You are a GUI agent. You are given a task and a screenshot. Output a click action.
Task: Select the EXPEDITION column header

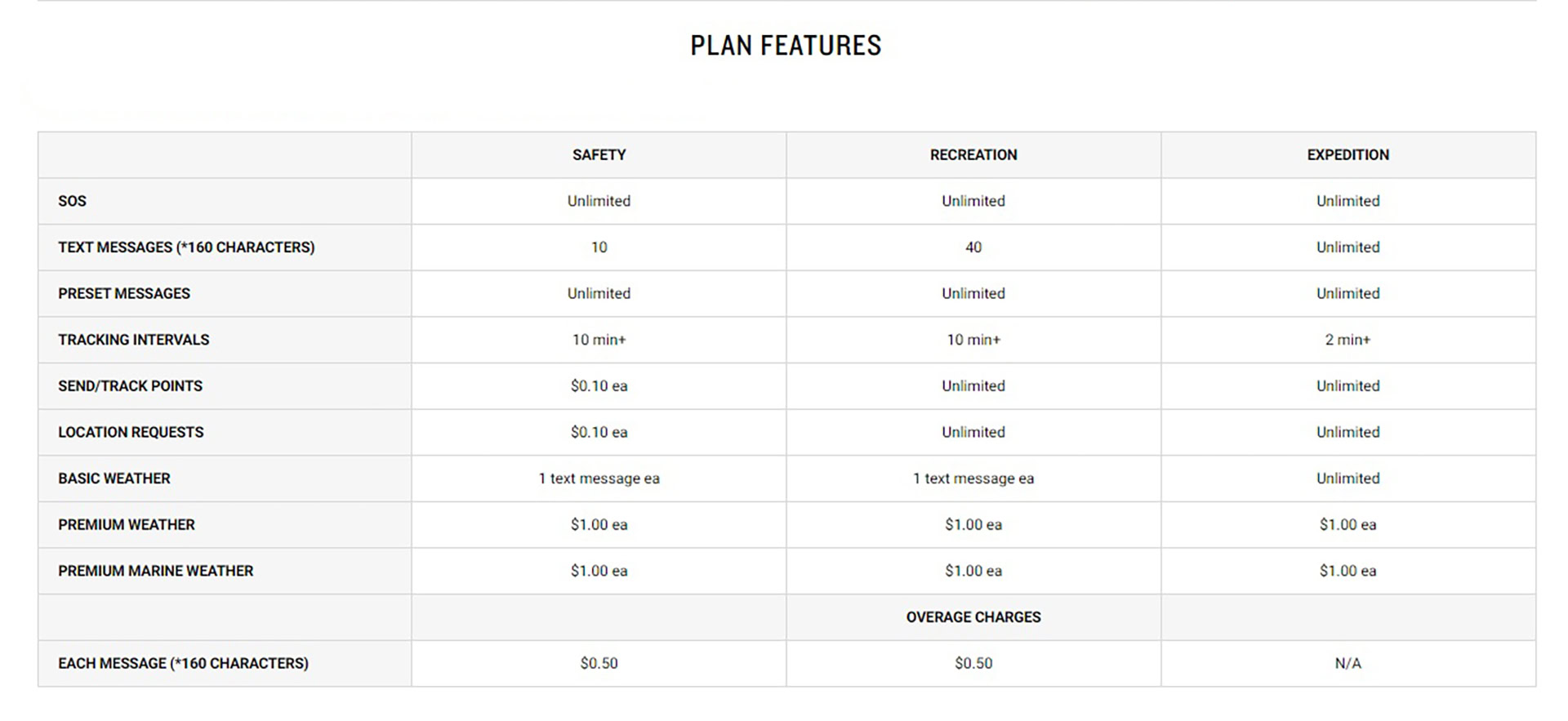pos(1347,155)
